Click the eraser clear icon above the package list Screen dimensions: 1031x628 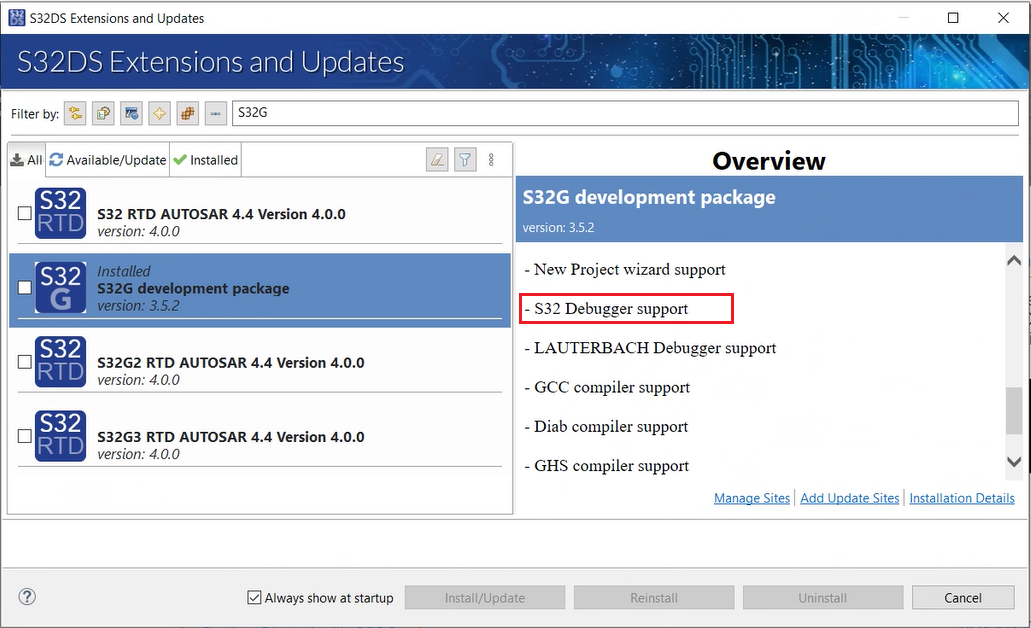pos(437,159)
